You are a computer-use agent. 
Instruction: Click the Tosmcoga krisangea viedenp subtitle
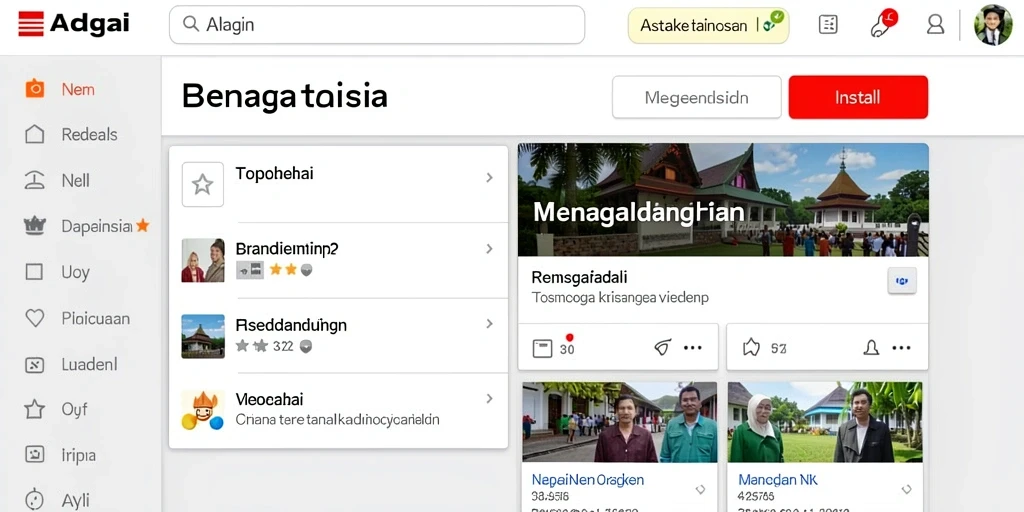click(x=620, y=298)
